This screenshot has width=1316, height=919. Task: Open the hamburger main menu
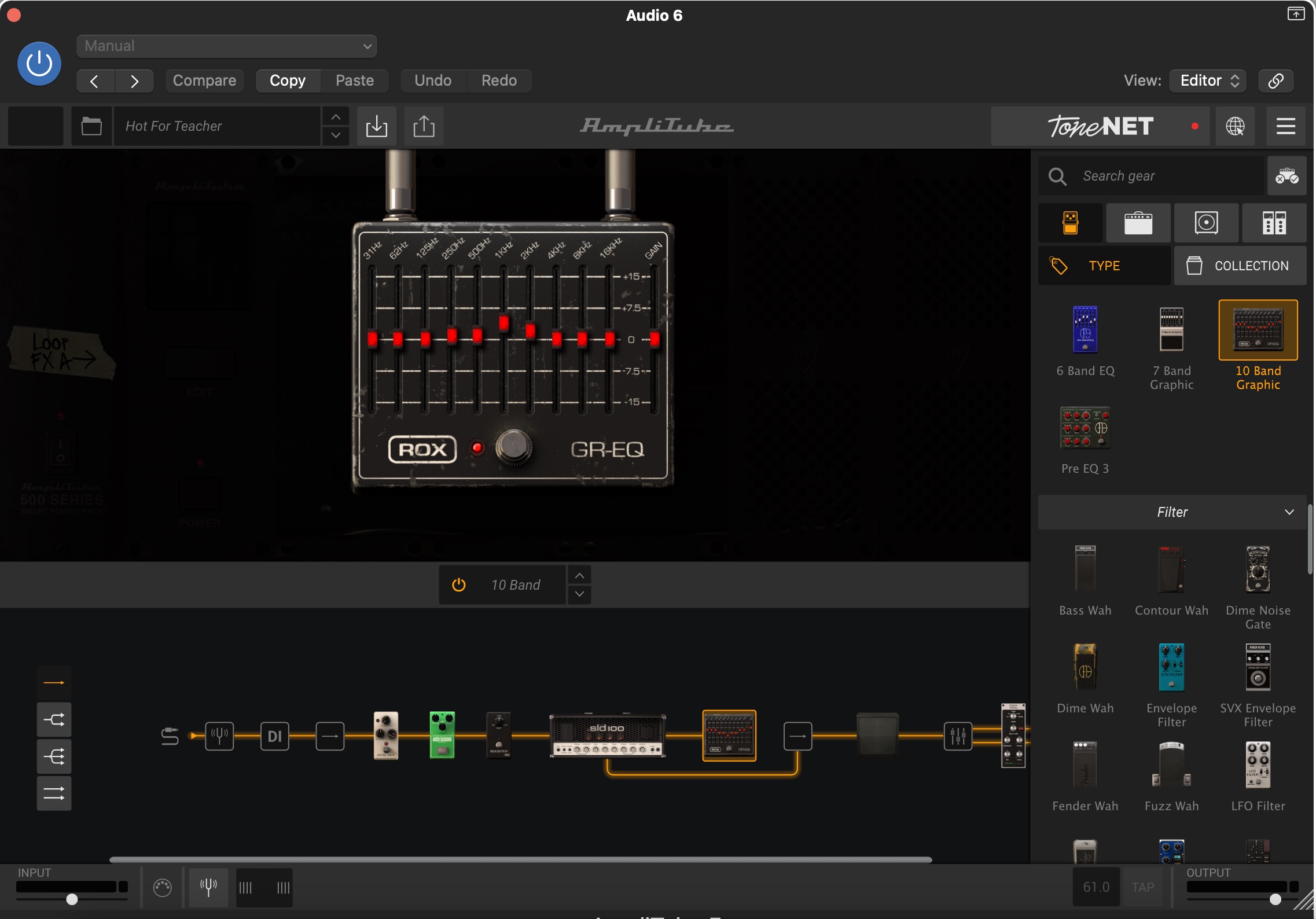1286,126
